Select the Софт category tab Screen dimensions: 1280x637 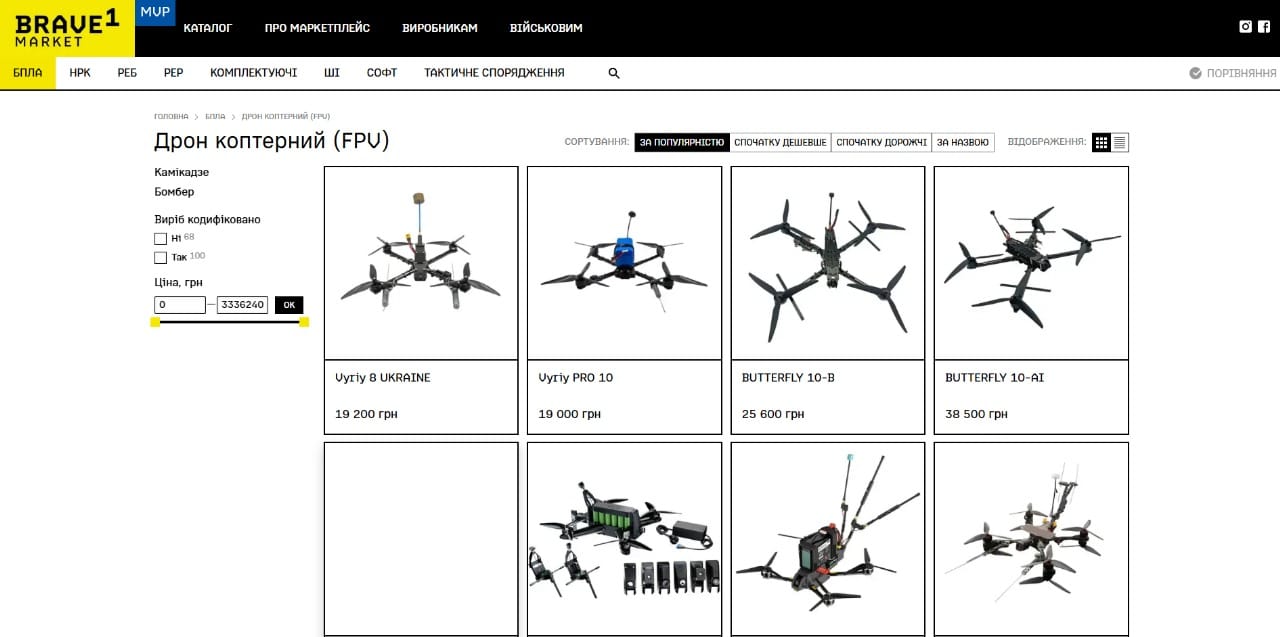click(x=382, y=73)
